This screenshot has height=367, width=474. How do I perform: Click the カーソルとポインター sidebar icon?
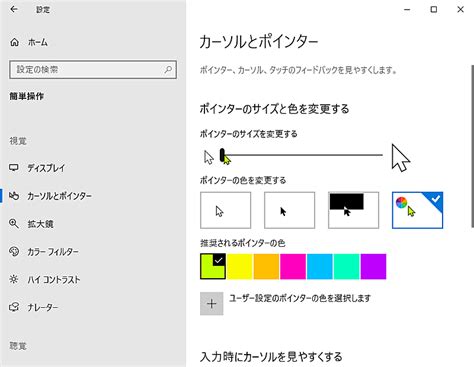[x=14, y=196]
